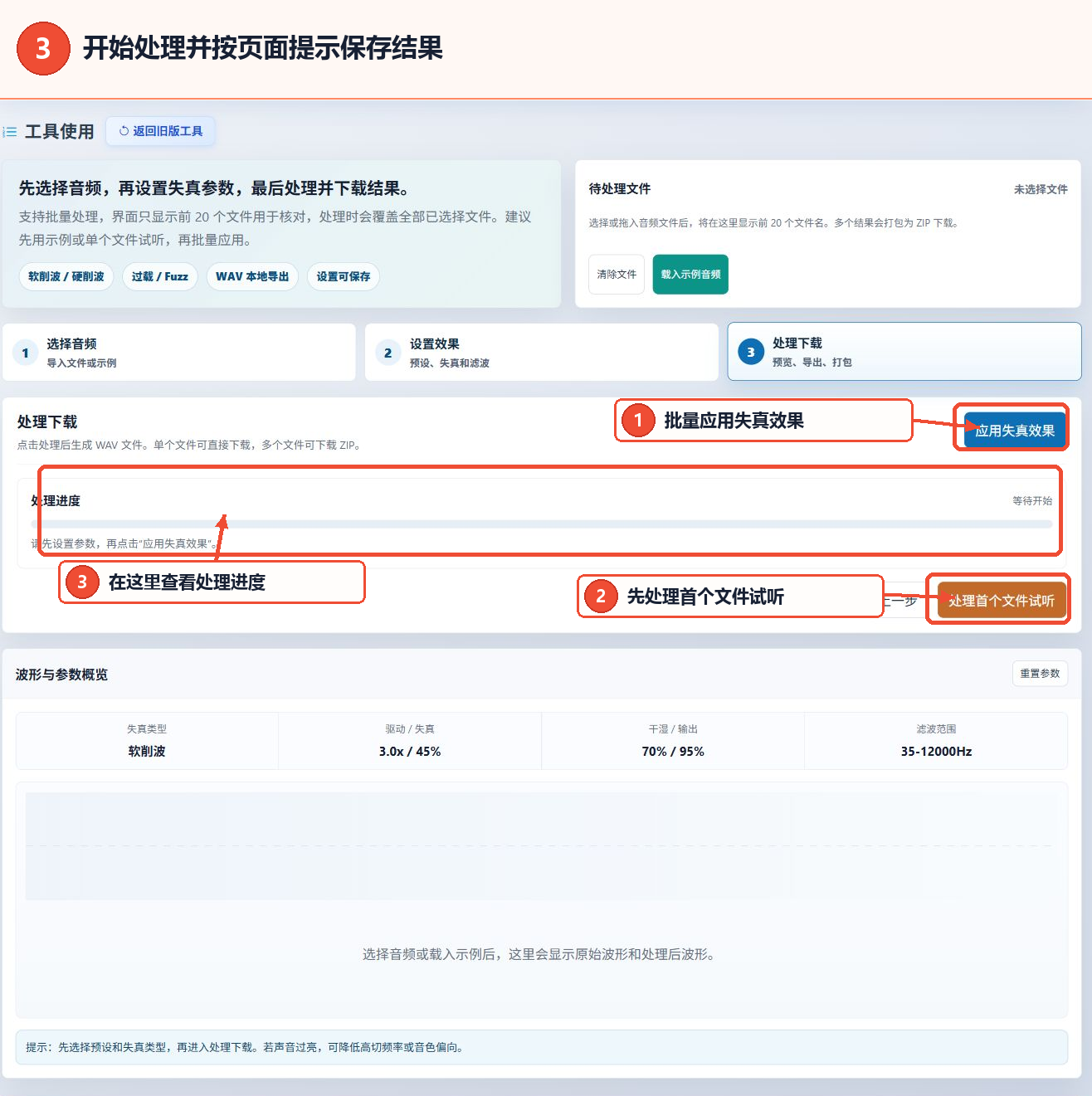Click the 应用失真效果 button
The height and width of the screenshot is (1096, 1092).
click(x=1015, y=431)
